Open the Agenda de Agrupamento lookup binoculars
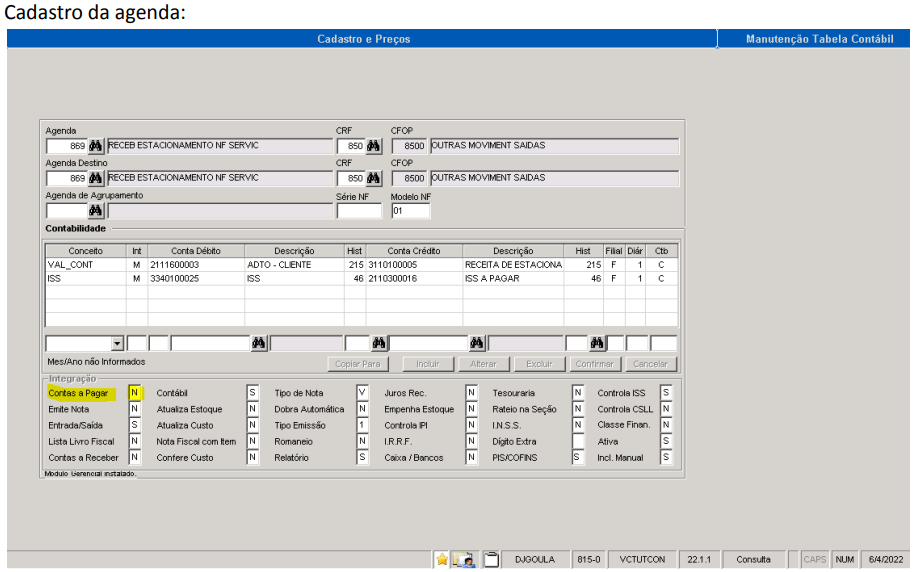 (x=95, y=210)
